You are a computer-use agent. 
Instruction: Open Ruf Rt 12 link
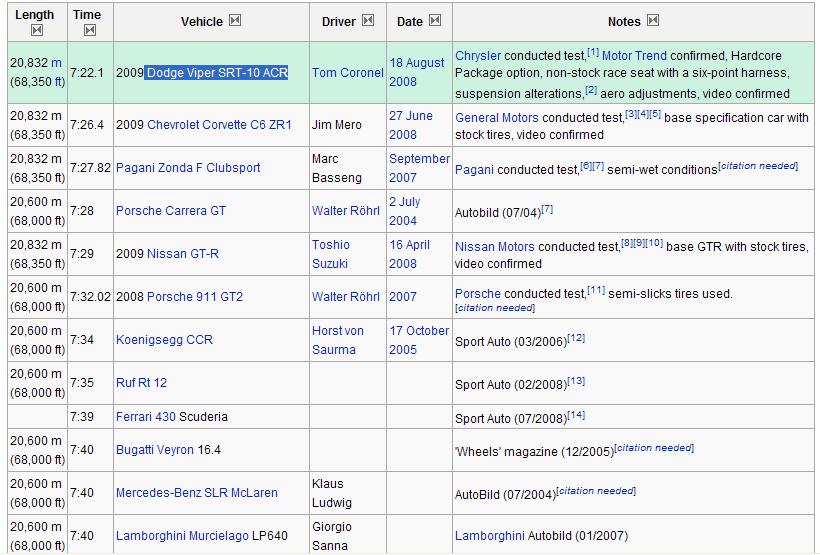click(141, 382)
